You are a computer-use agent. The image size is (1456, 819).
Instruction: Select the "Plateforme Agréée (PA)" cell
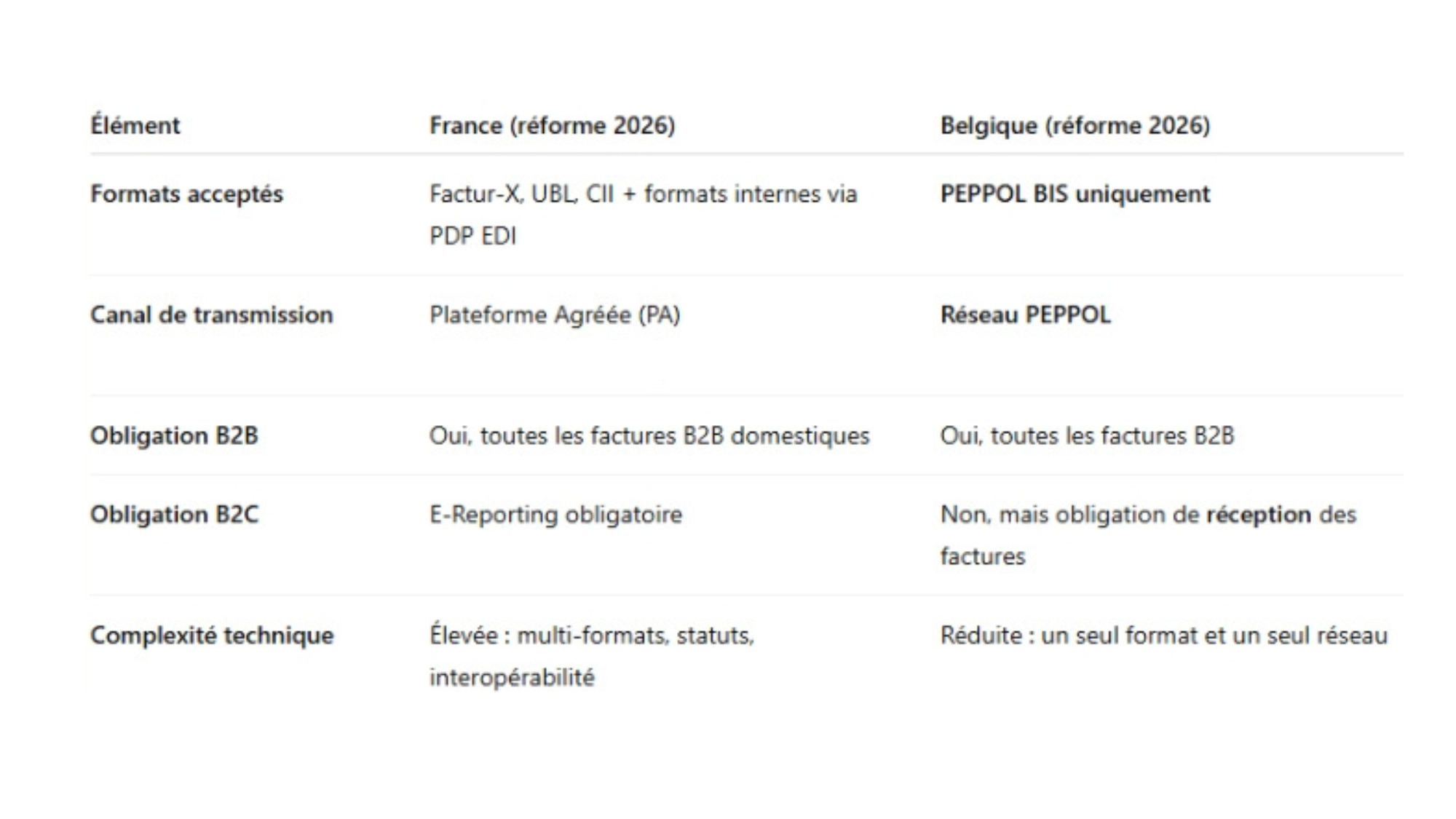click(x=554, y=314)
